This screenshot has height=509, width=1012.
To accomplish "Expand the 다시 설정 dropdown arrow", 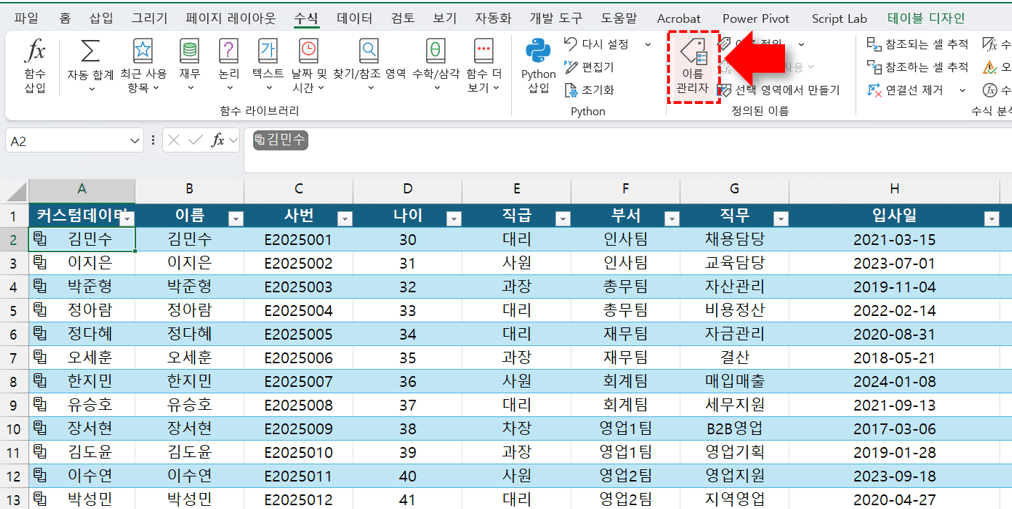I will tap(647, 45).
